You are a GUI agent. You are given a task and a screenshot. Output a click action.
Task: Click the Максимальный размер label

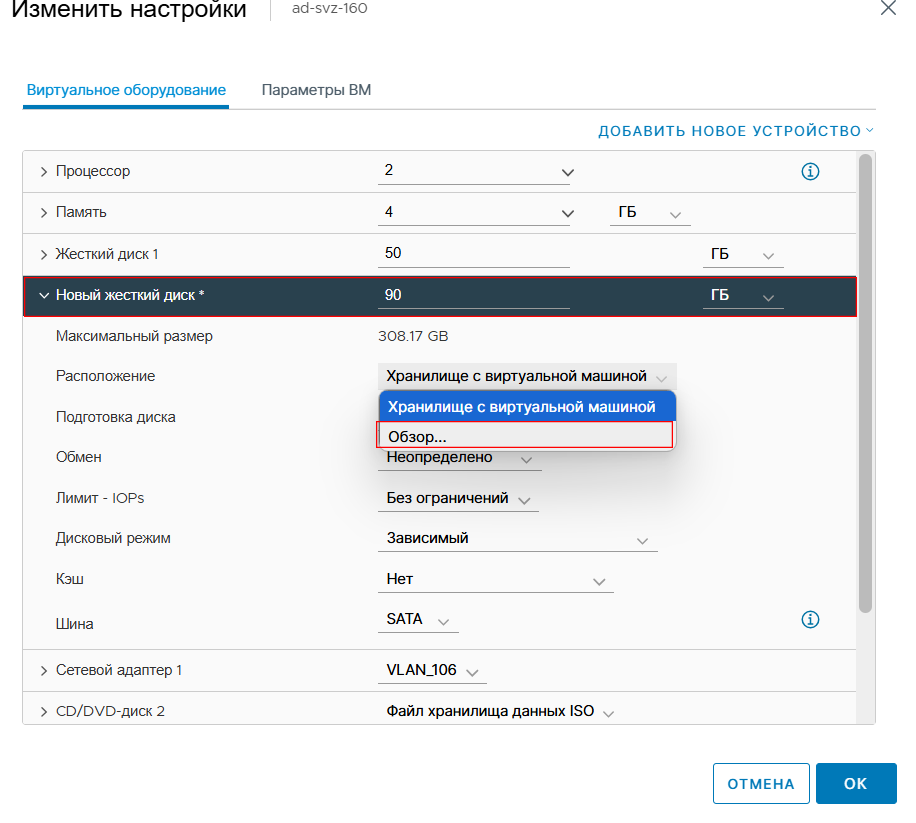pyautogui.click(x=134, y=336)
